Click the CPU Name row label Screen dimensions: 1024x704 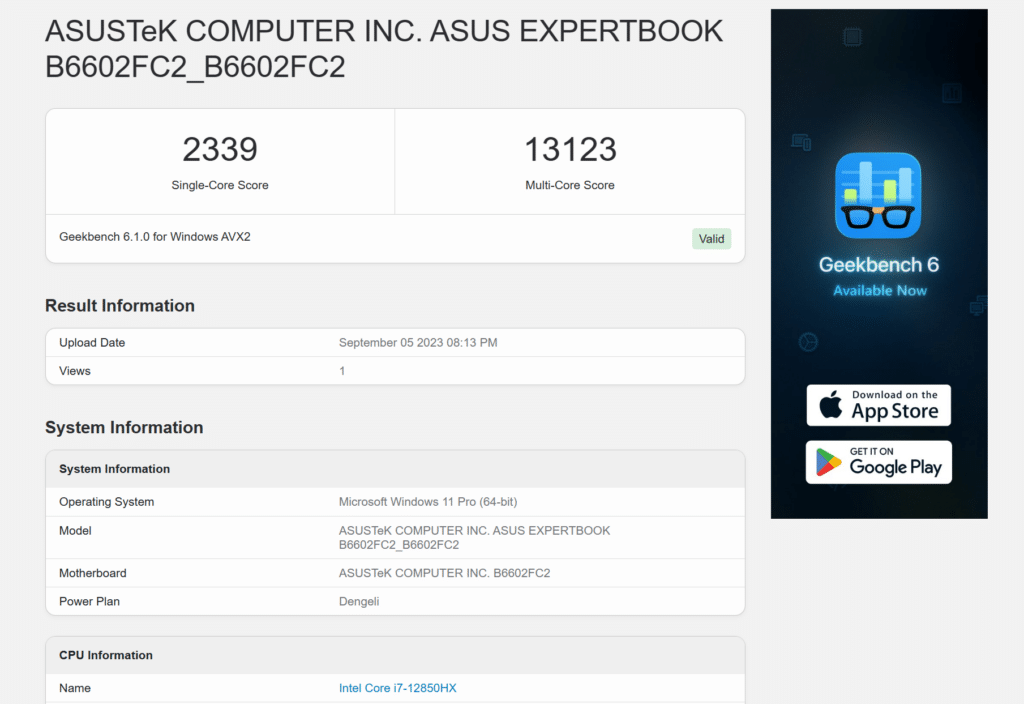(75, 688)
